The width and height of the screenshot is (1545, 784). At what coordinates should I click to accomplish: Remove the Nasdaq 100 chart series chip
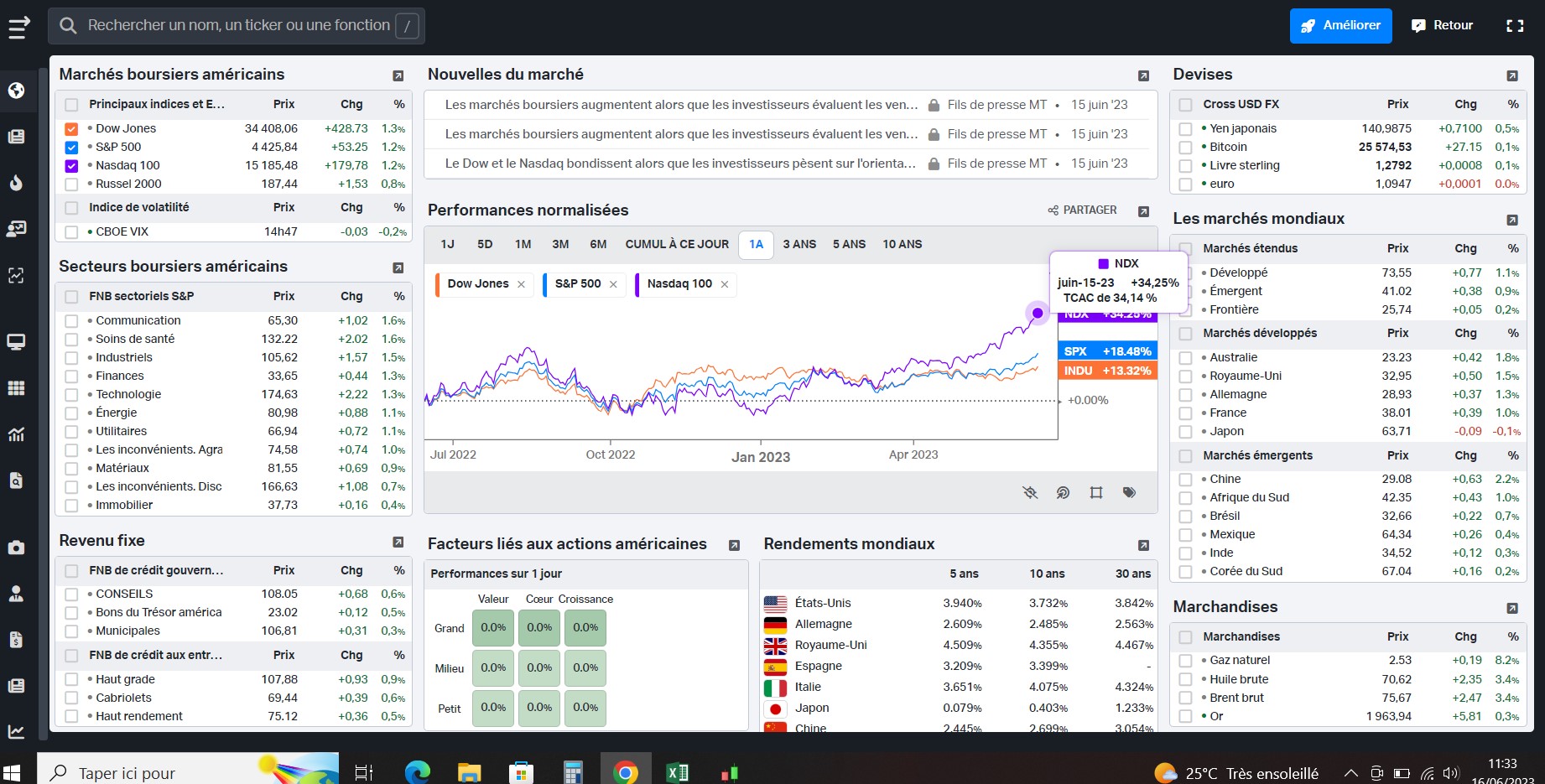point(724,284)
